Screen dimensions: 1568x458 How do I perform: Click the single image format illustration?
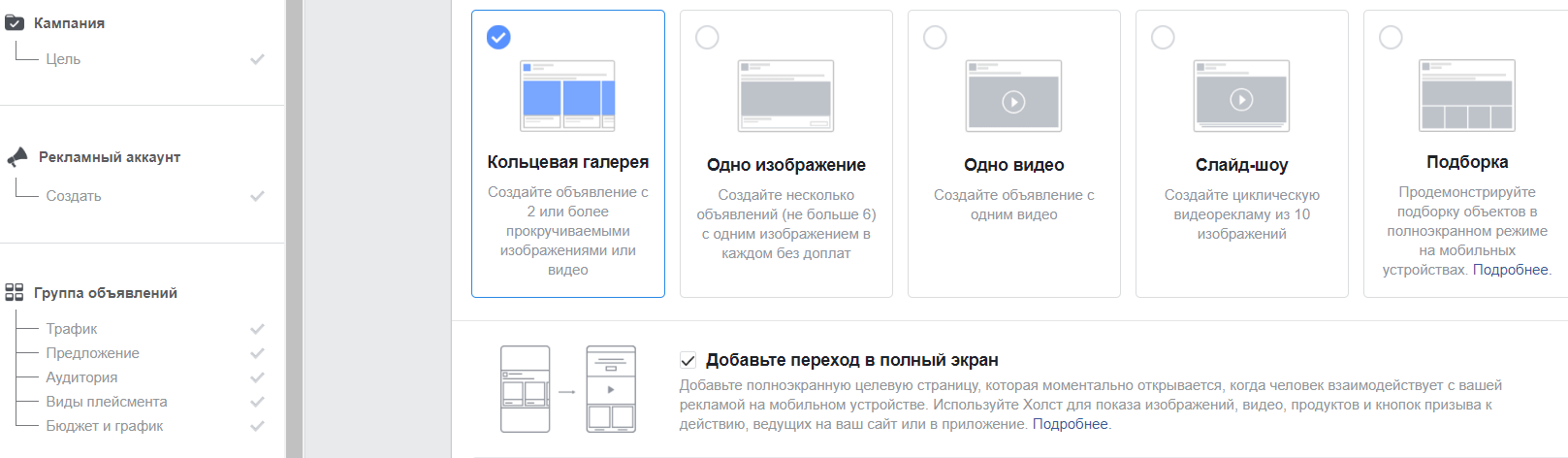point(785,96)
